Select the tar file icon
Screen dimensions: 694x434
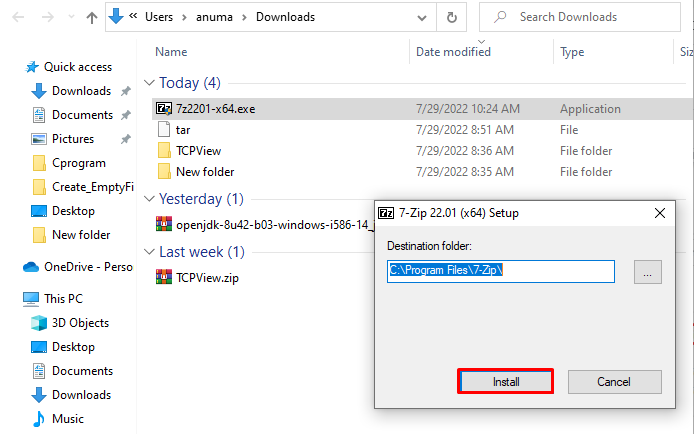(x=164, y=130)
